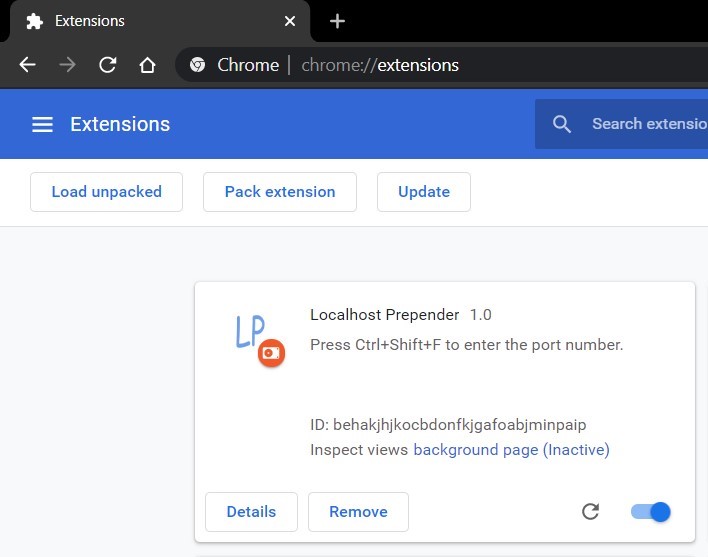Click the puzzle piece tab favicon

(34, 21)
